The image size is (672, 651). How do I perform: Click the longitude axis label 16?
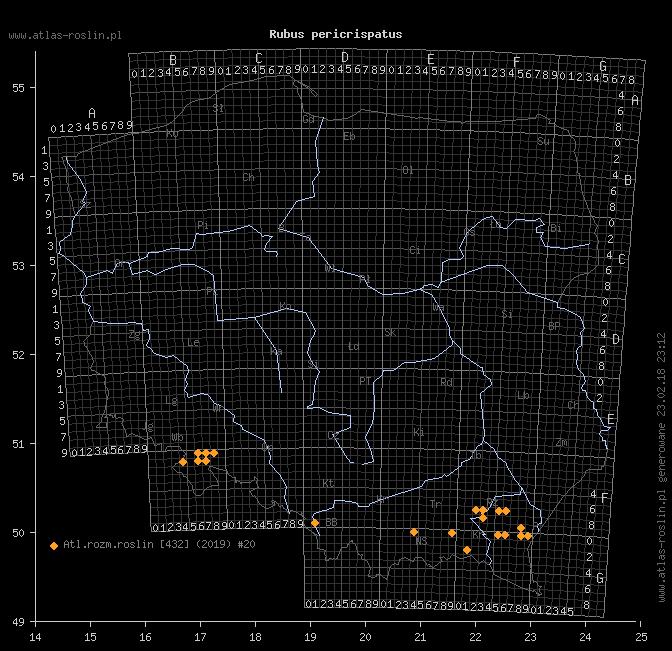145,637
